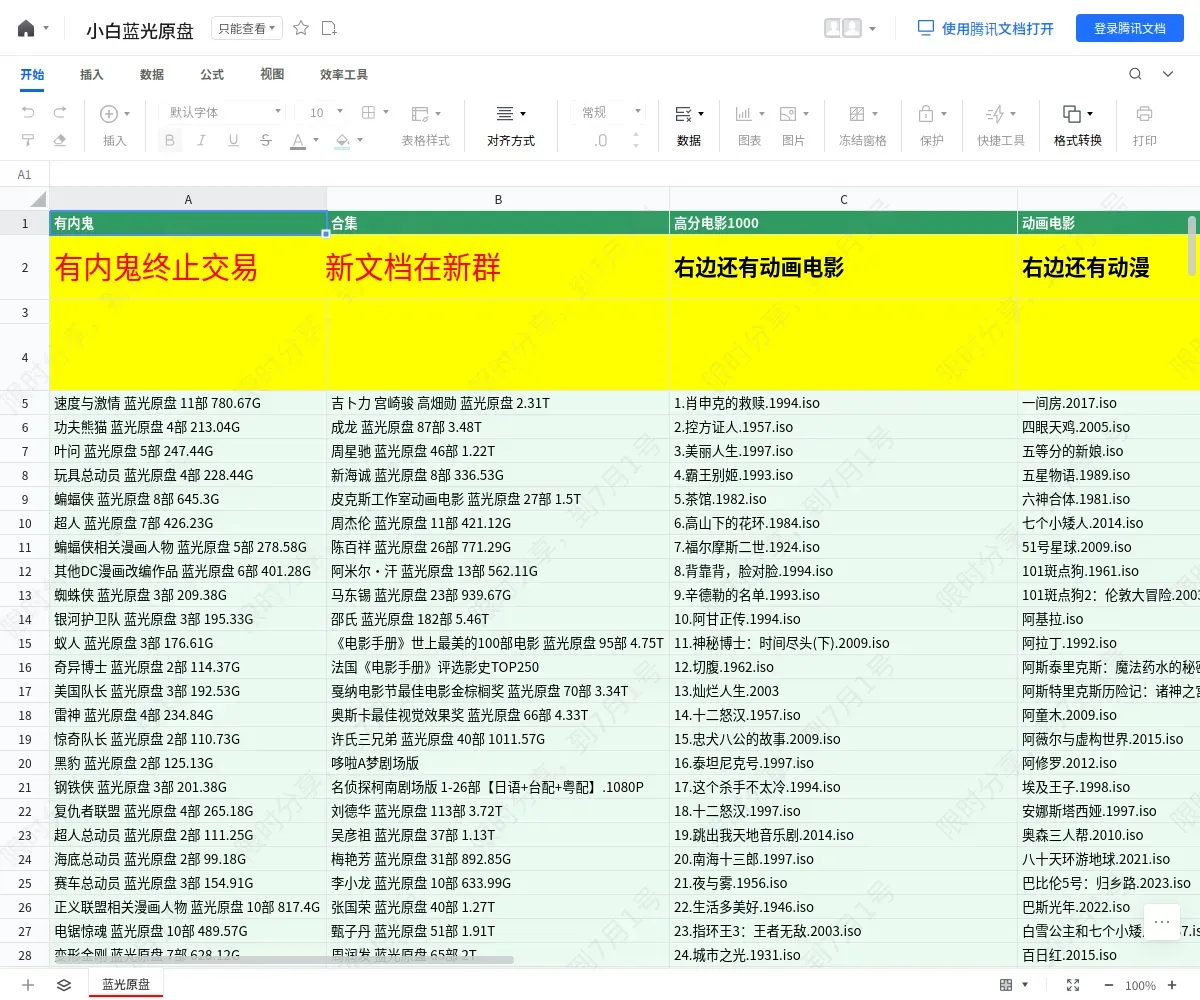1200x1000 pixels.
Task: Toggle italic formatting
Action: (x=201, y=141)
